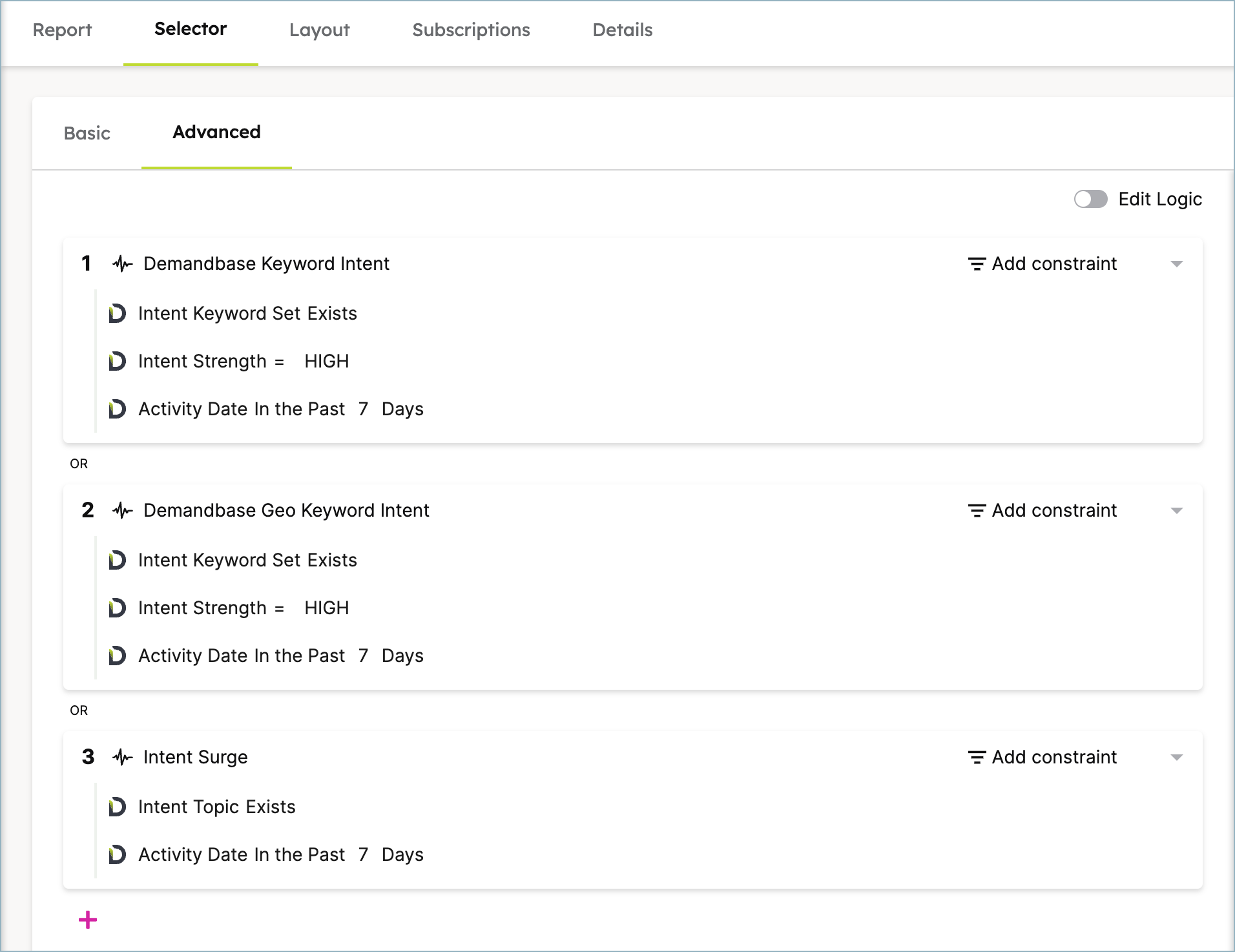
Task: Switch to the Layout tab
Action: point(319,30)
